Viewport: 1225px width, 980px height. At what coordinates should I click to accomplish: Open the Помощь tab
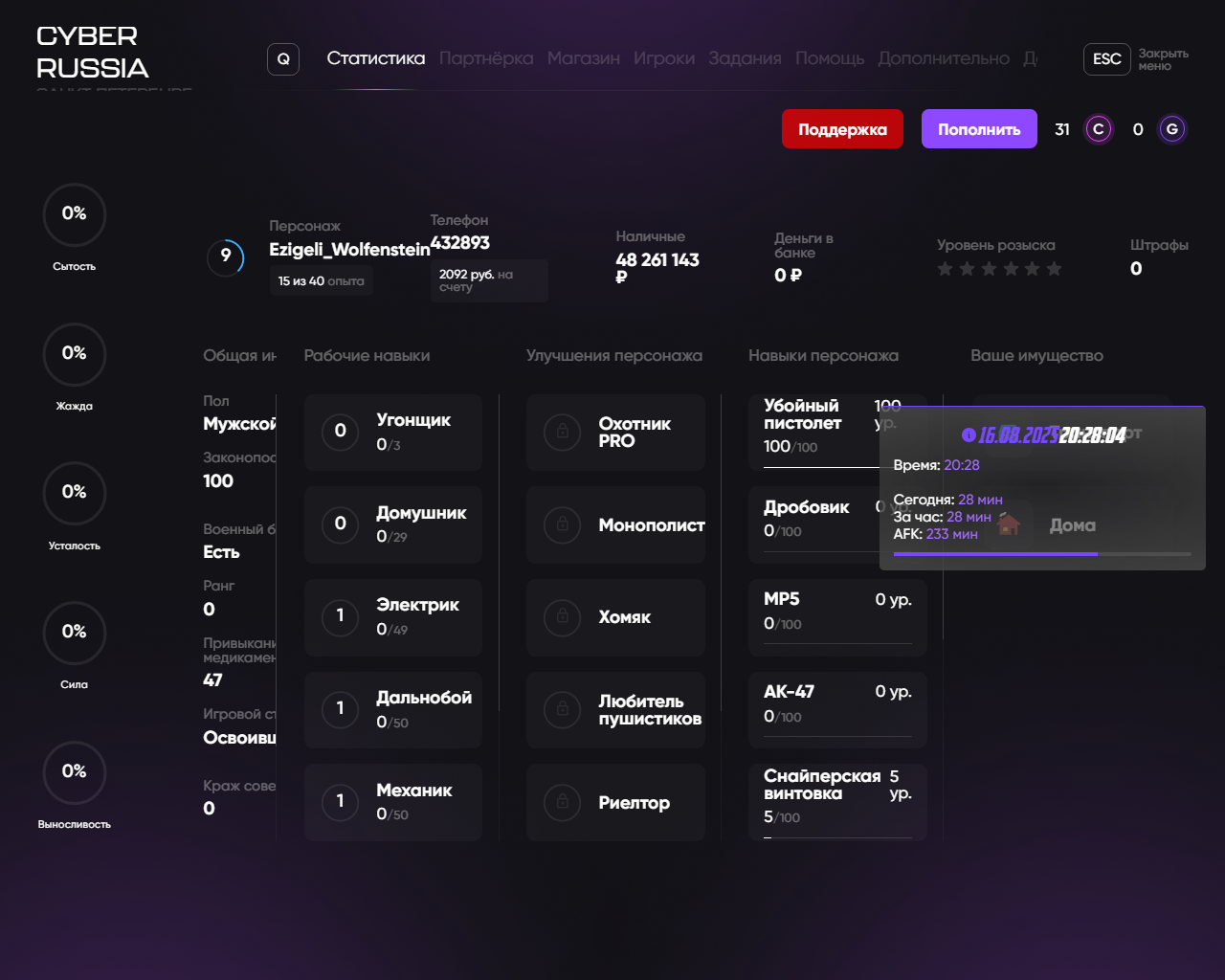pos(830,58)
